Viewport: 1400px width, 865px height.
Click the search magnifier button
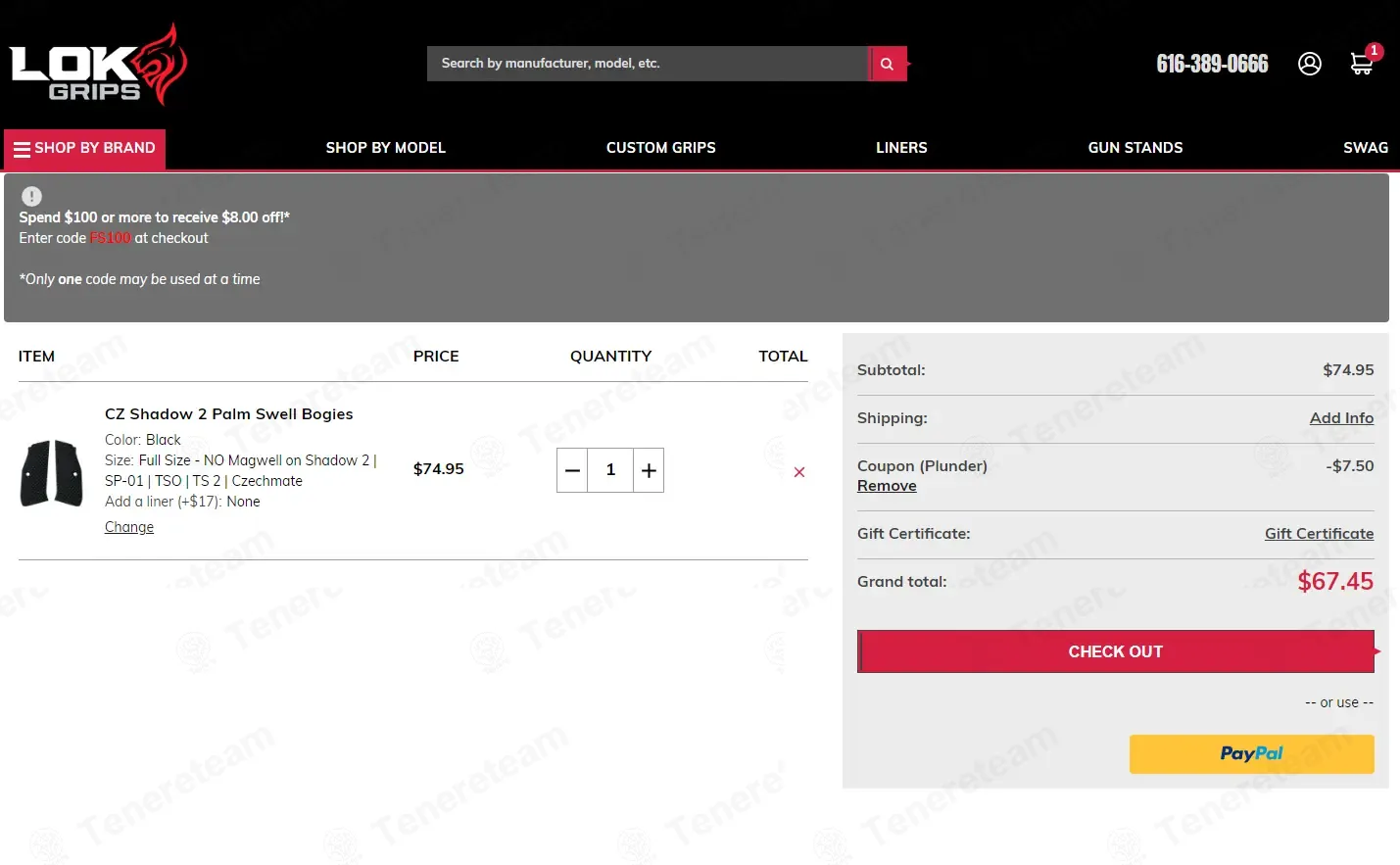click(888, 64)
